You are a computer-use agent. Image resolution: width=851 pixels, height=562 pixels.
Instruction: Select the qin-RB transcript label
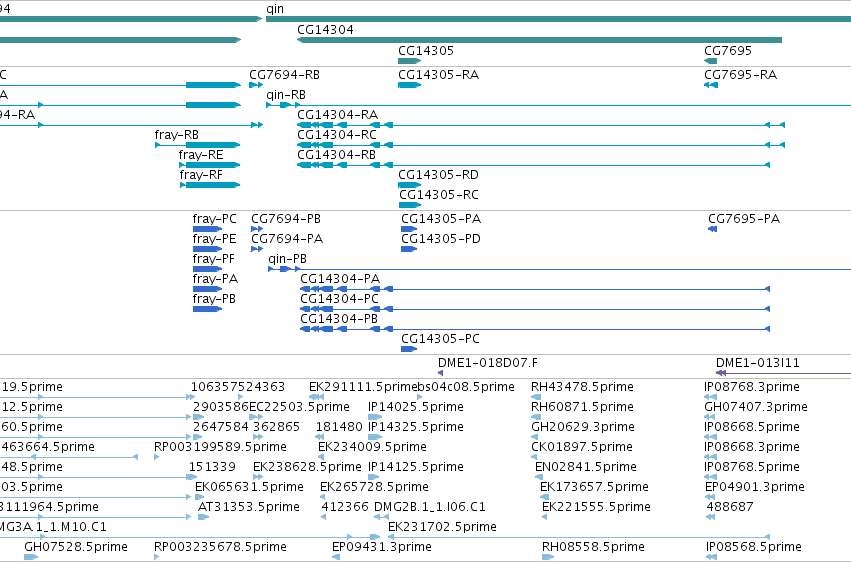(285, 95)
